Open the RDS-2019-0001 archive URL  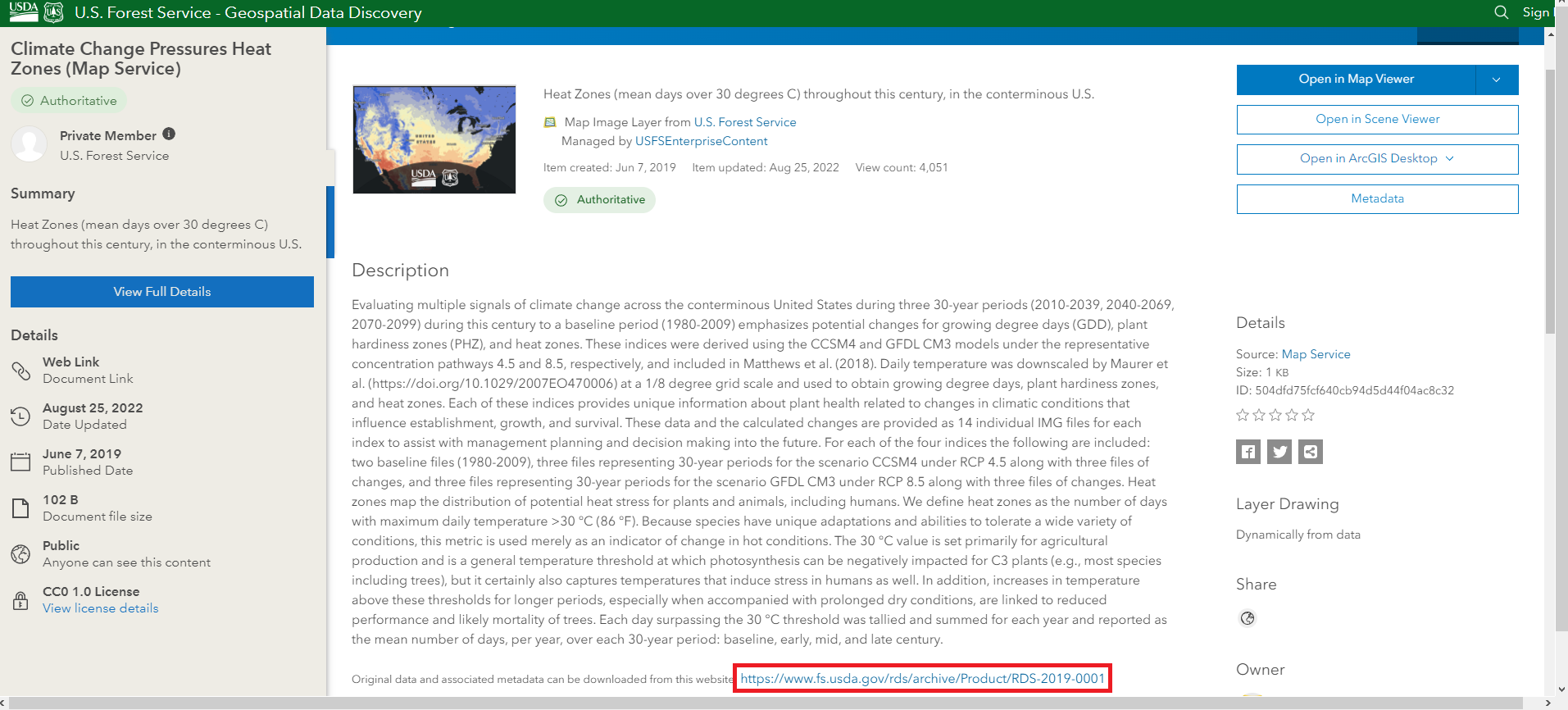point(922,679)
